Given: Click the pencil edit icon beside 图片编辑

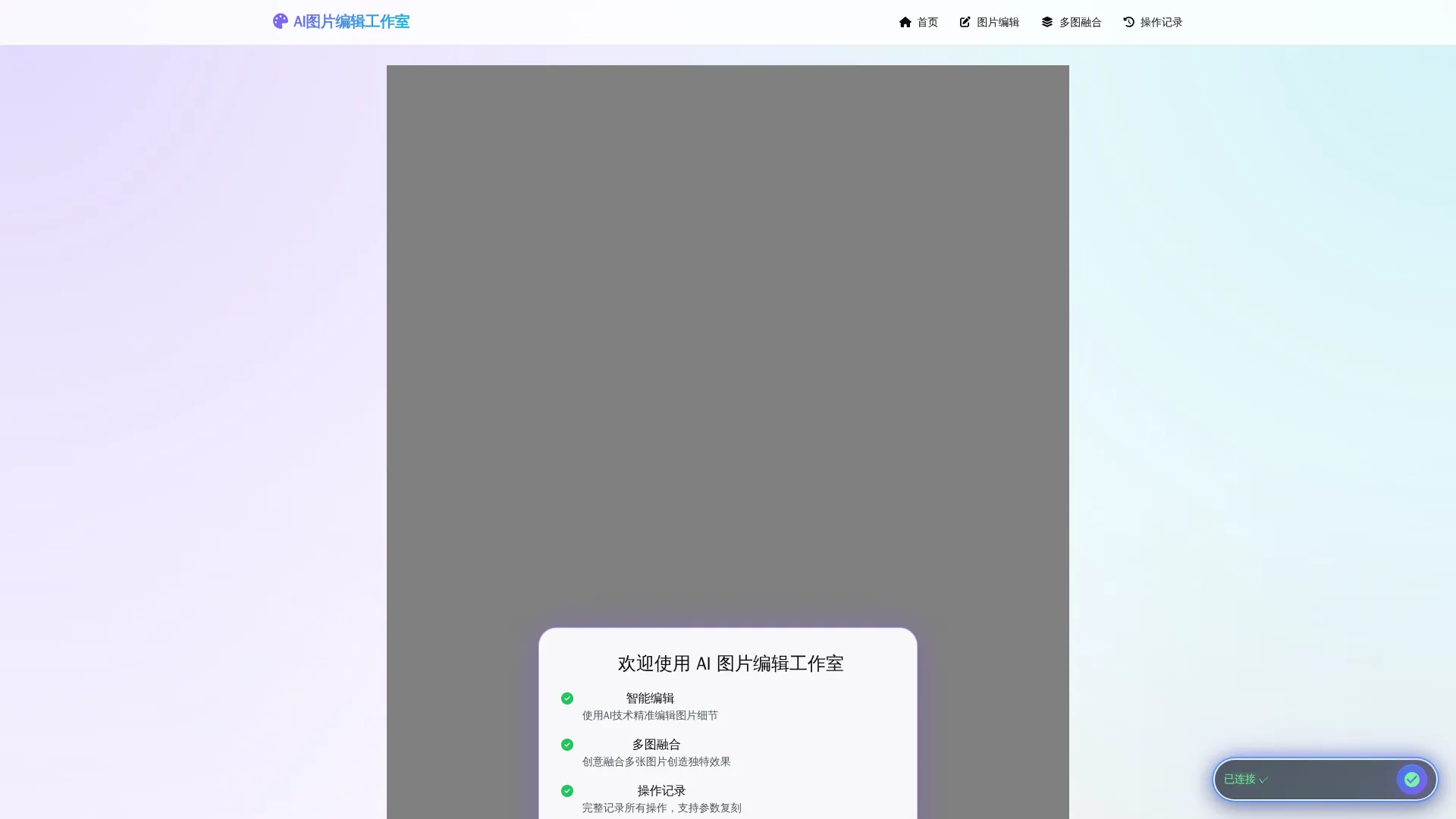Looking at the screenshot, I should tap(964, 22).
